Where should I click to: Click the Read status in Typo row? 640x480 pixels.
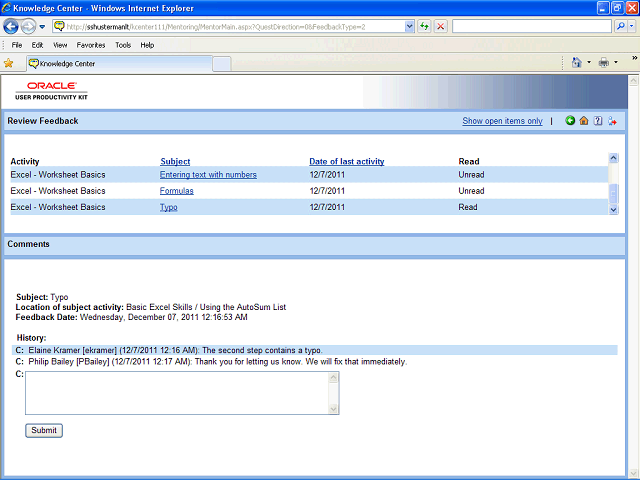click(468, 207)
